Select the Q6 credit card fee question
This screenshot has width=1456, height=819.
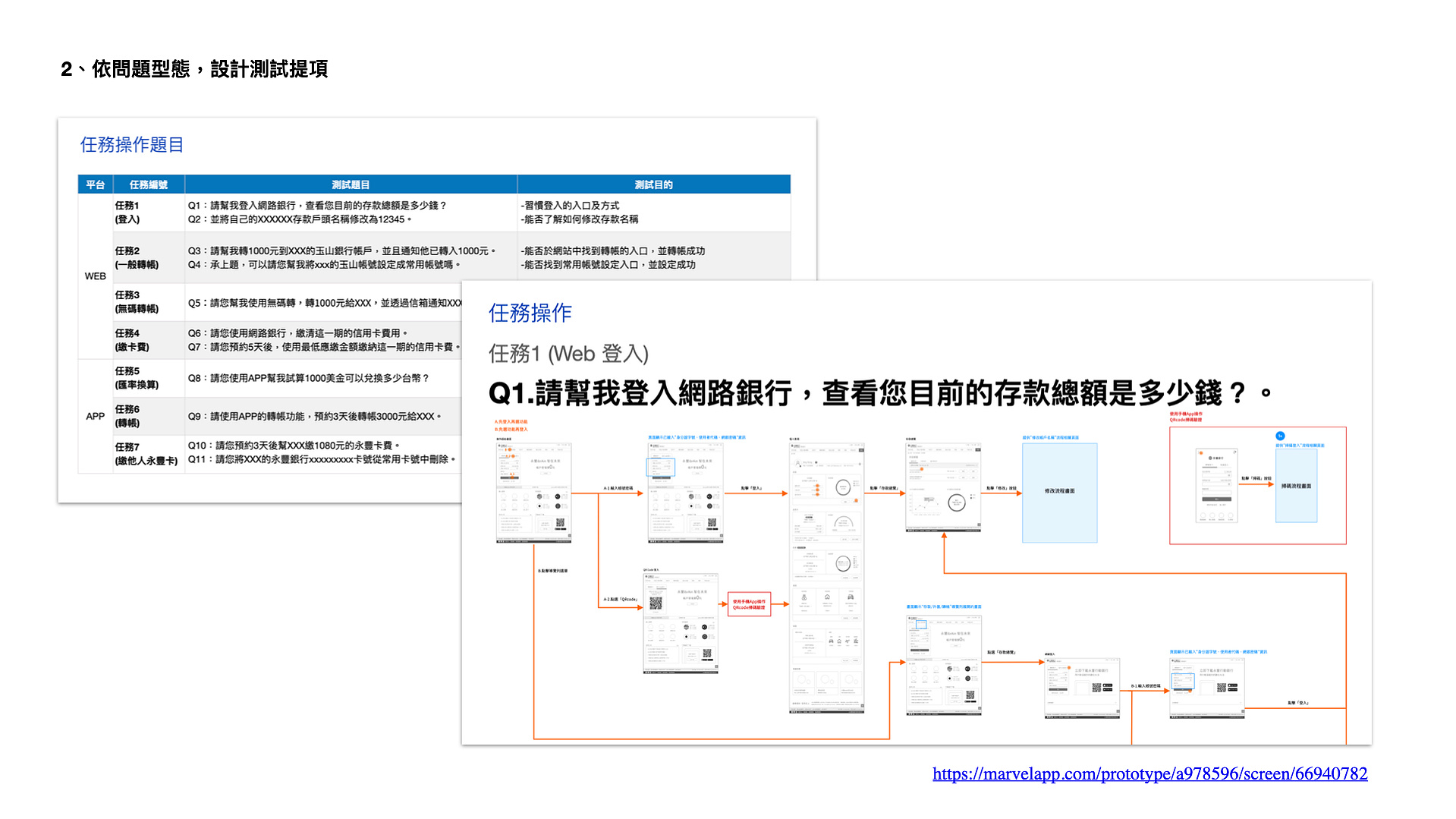pyautogui.click(x=298, y=333)
